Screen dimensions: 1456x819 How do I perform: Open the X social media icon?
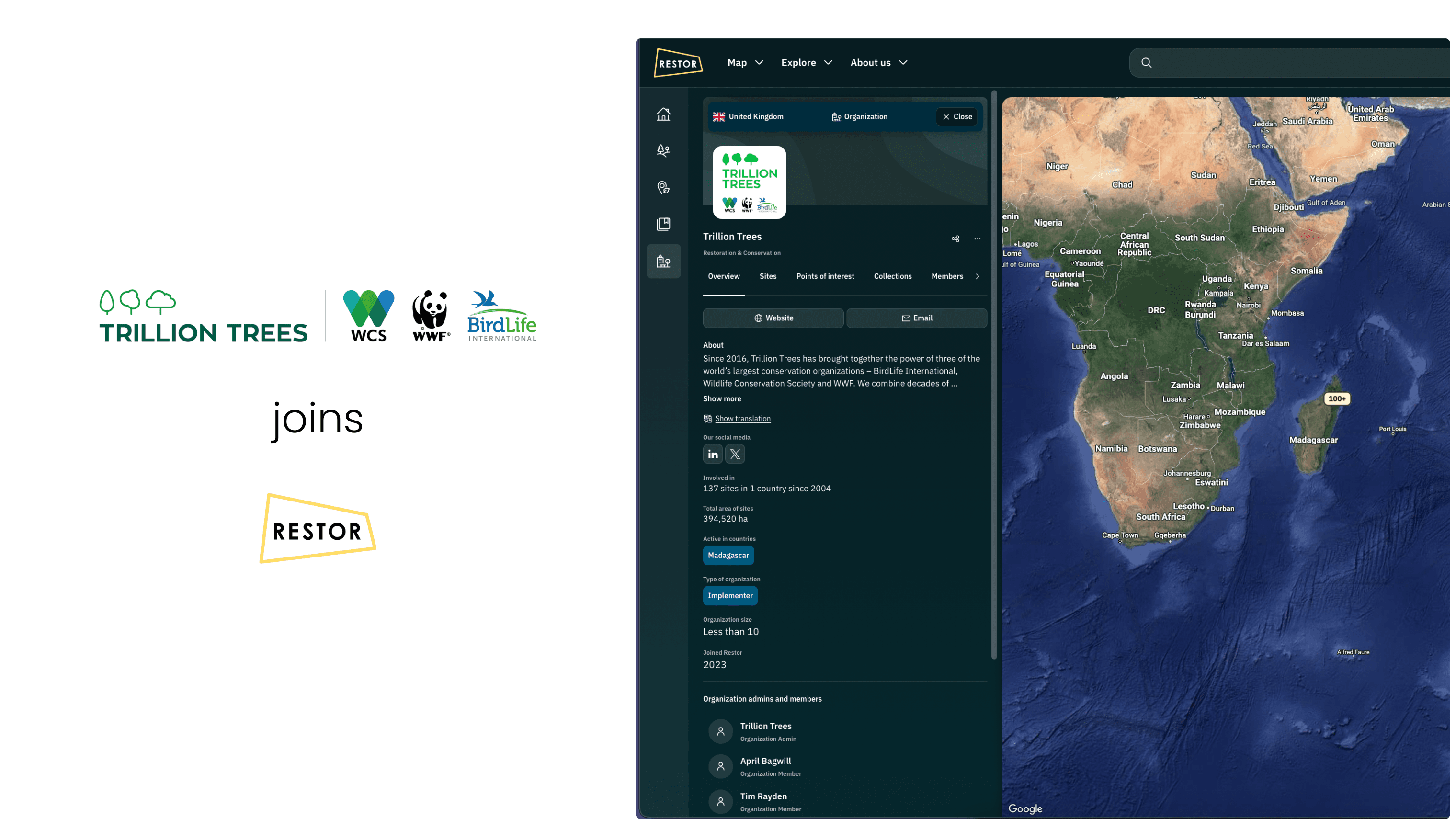(735, 454)
